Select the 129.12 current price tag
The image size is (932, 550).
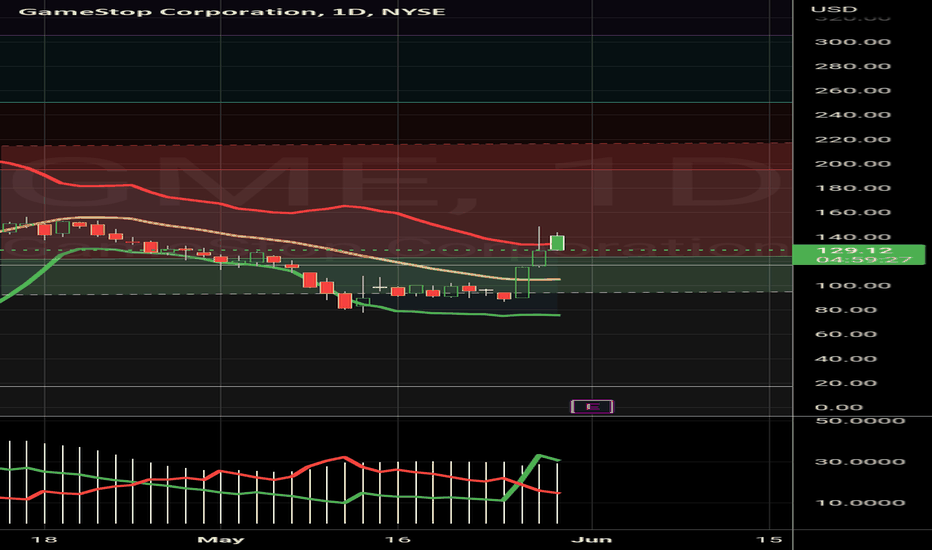pyautogui.click(x=854, y=250)
